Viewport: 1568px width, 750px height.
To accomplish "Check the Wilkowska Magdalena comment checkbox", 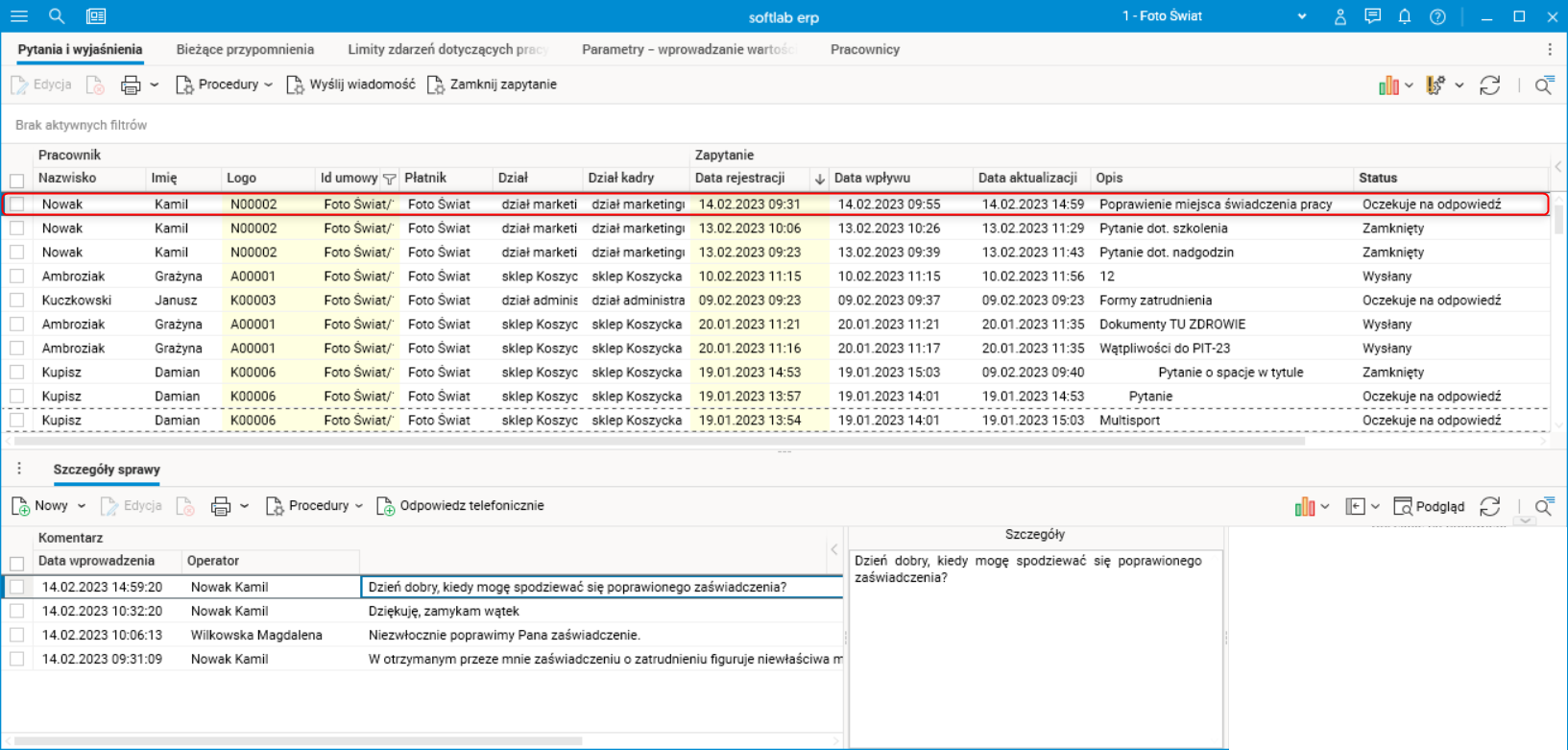I will click(17, 635).
